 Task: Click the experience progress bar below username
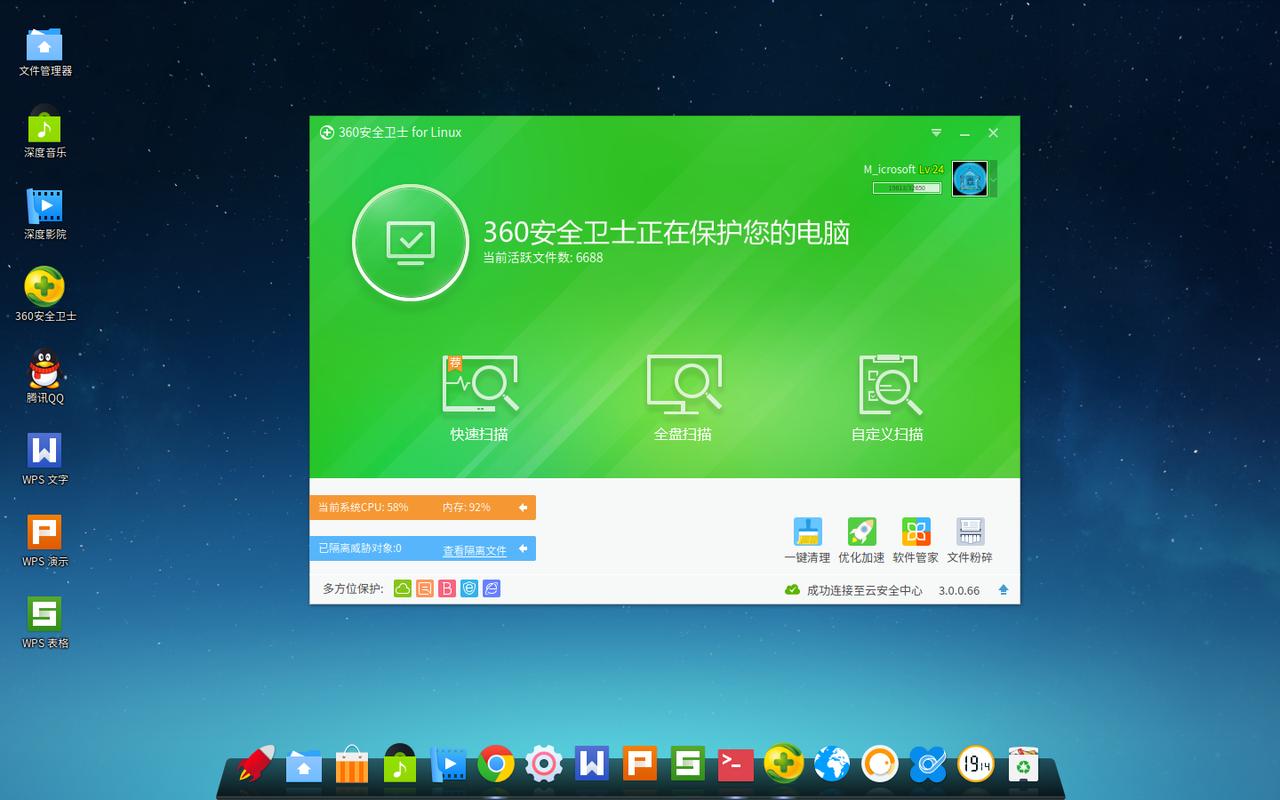pyautogui.click(x=905, y=187)
